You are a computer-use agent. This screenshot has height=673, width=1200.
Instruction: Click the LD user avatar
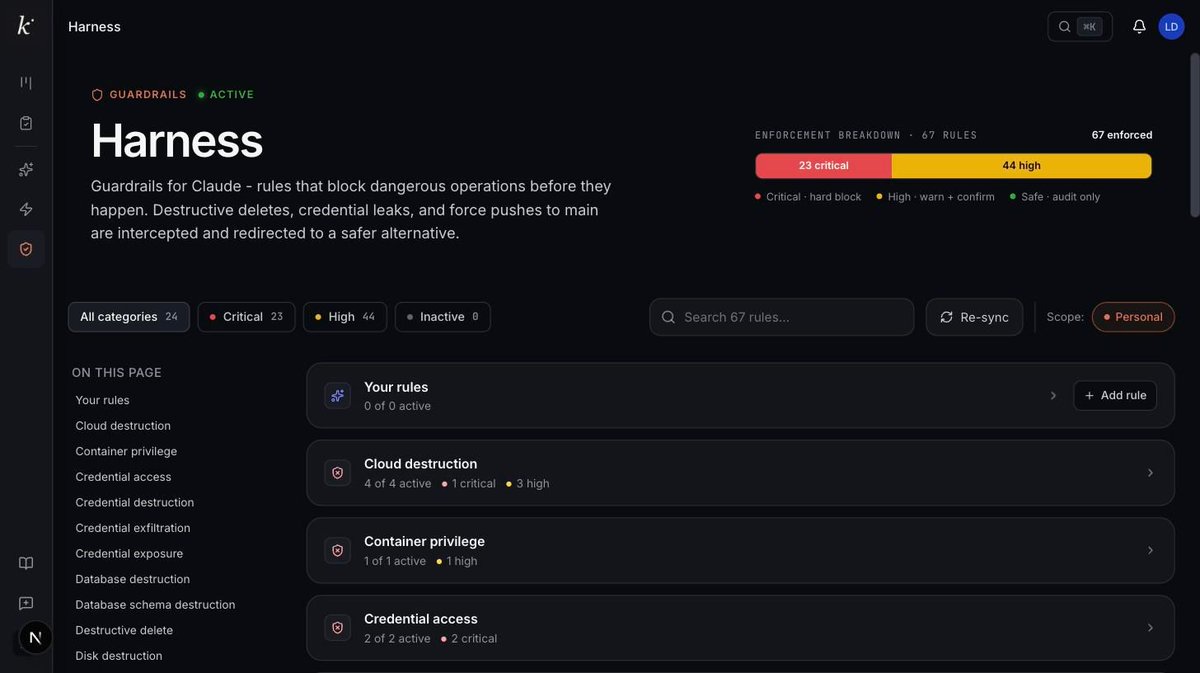[x=1171, y=27]
